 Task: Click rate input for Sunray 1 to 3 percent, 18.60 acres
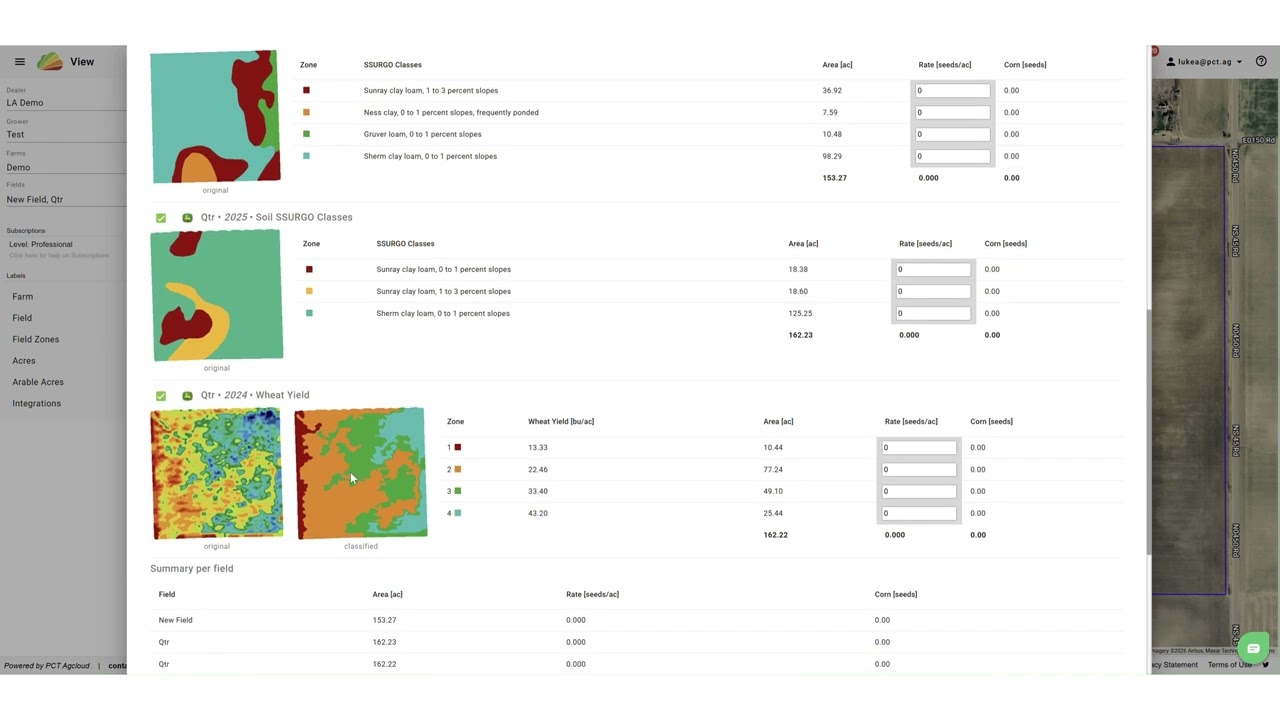point(933,291)
